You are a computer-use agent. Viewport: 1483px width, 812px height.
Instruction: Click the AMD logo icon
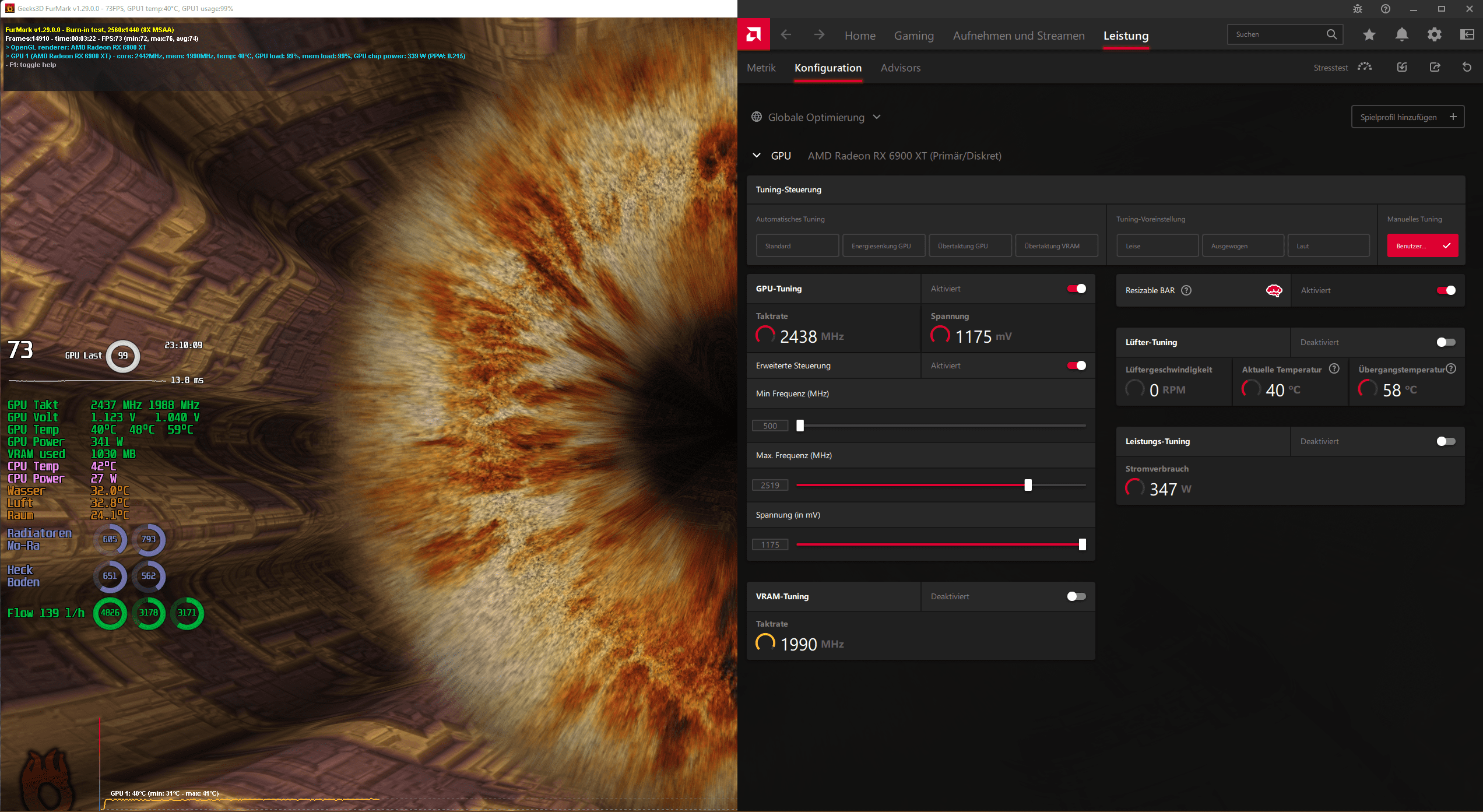[754, 35]
